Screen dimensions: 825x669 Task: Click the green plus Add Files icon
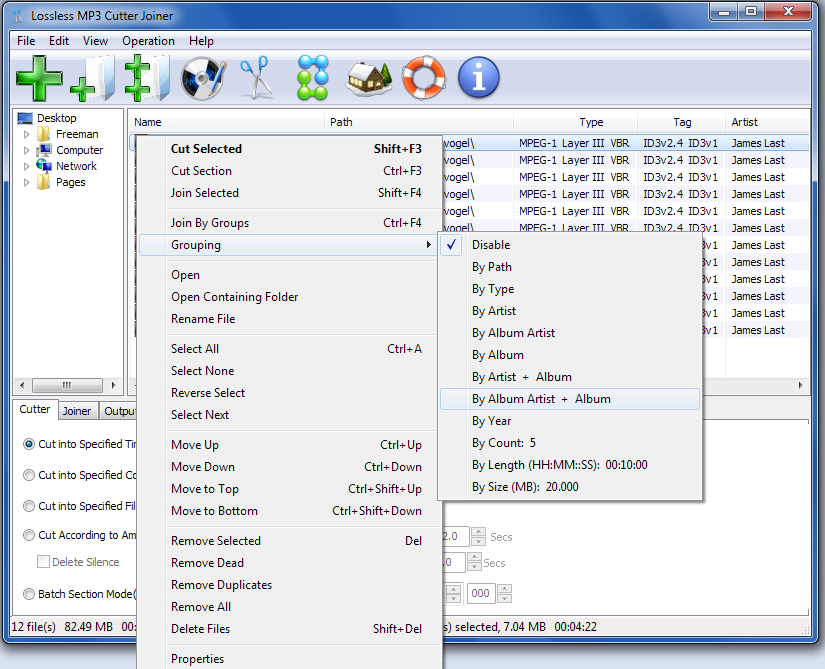[39, 78]
